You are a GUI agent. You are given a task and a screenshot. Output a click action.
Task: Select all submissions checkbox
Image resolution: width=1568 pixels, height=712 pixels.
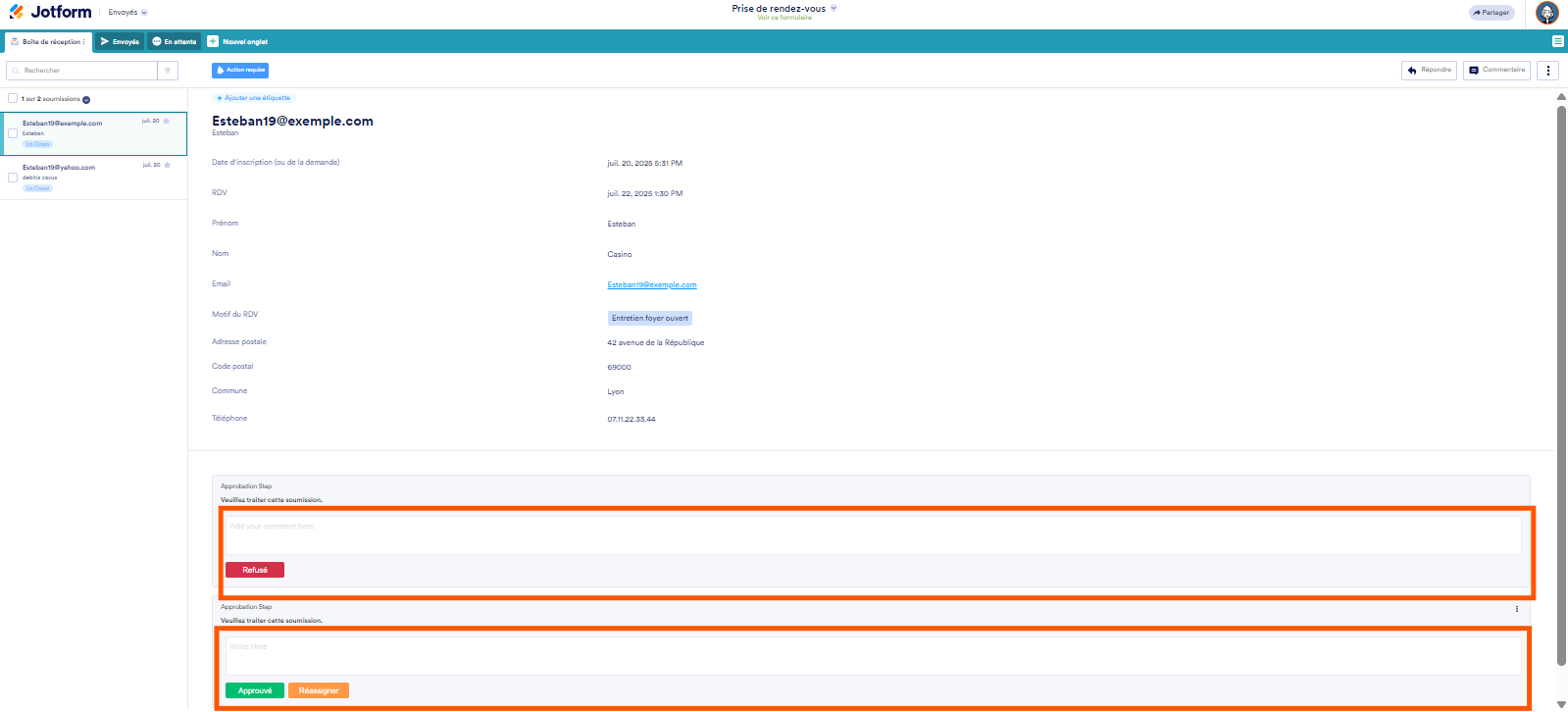[13, 98]
